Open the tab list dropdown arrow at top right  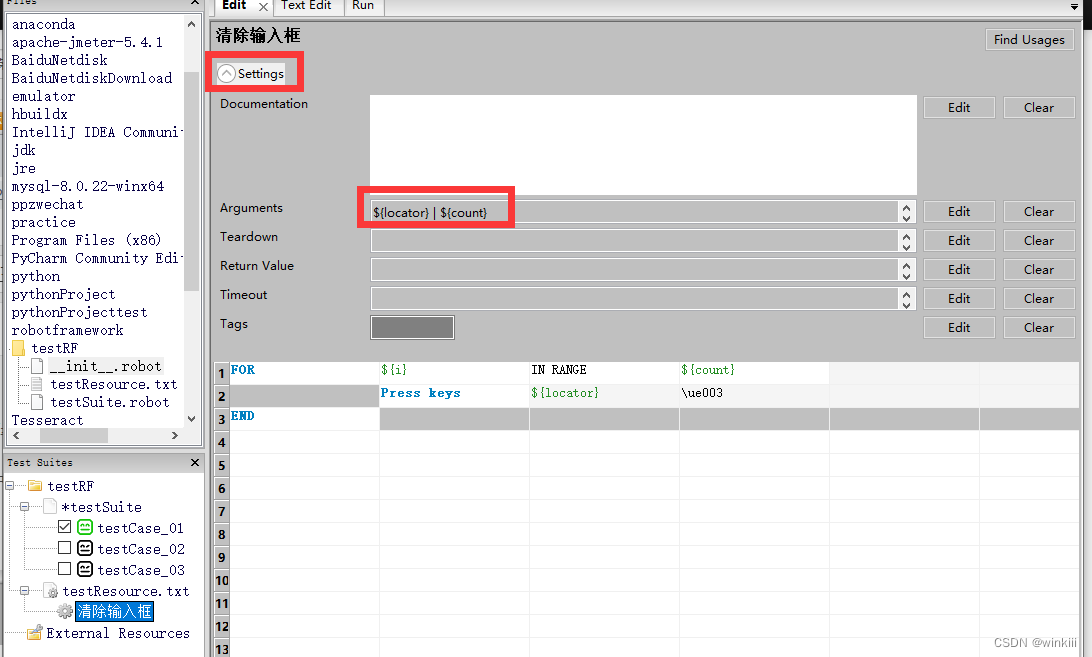point(1074,6)
